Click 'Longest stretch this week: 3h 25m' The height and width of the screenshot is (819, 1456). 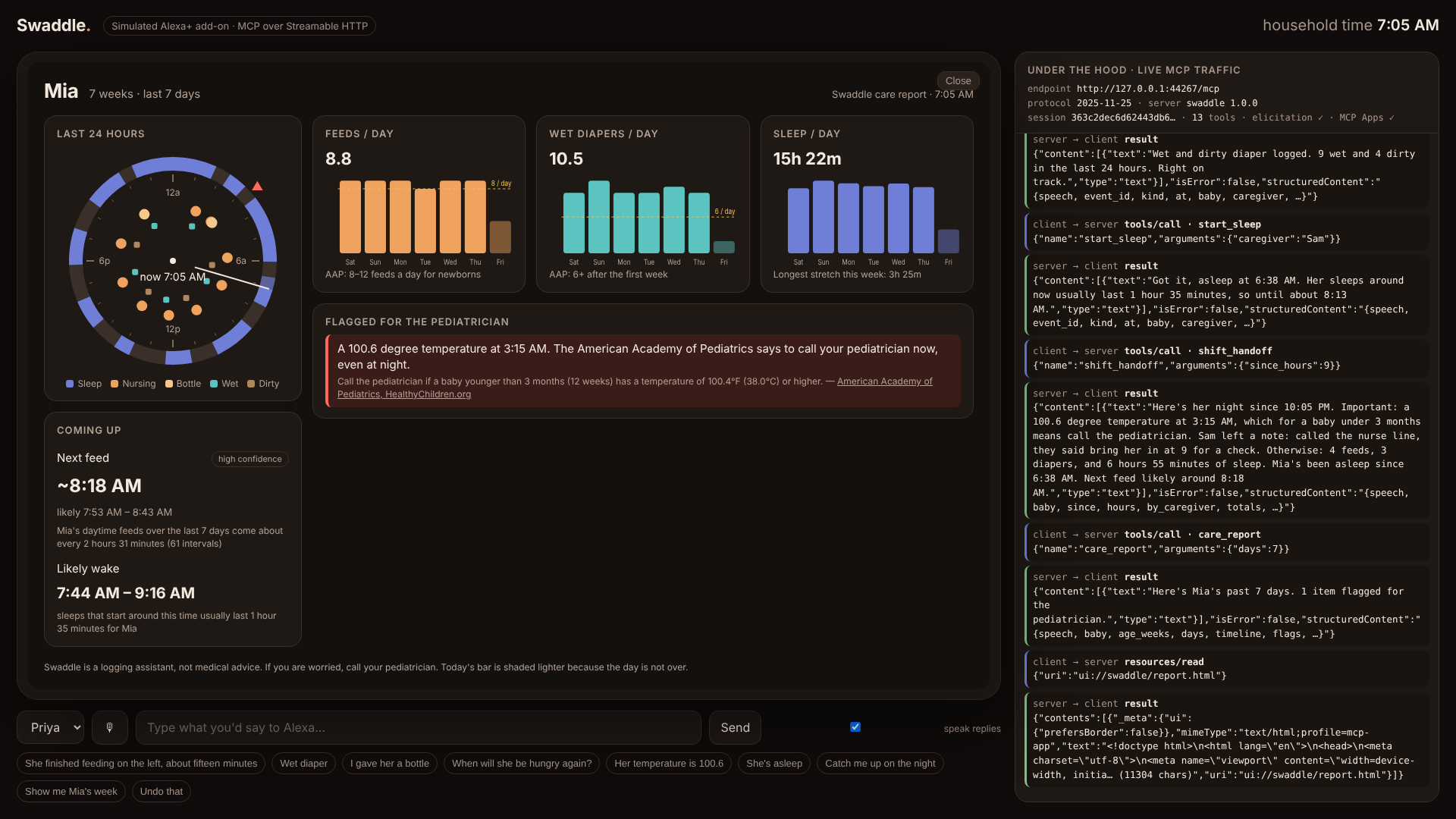[847, 275]
